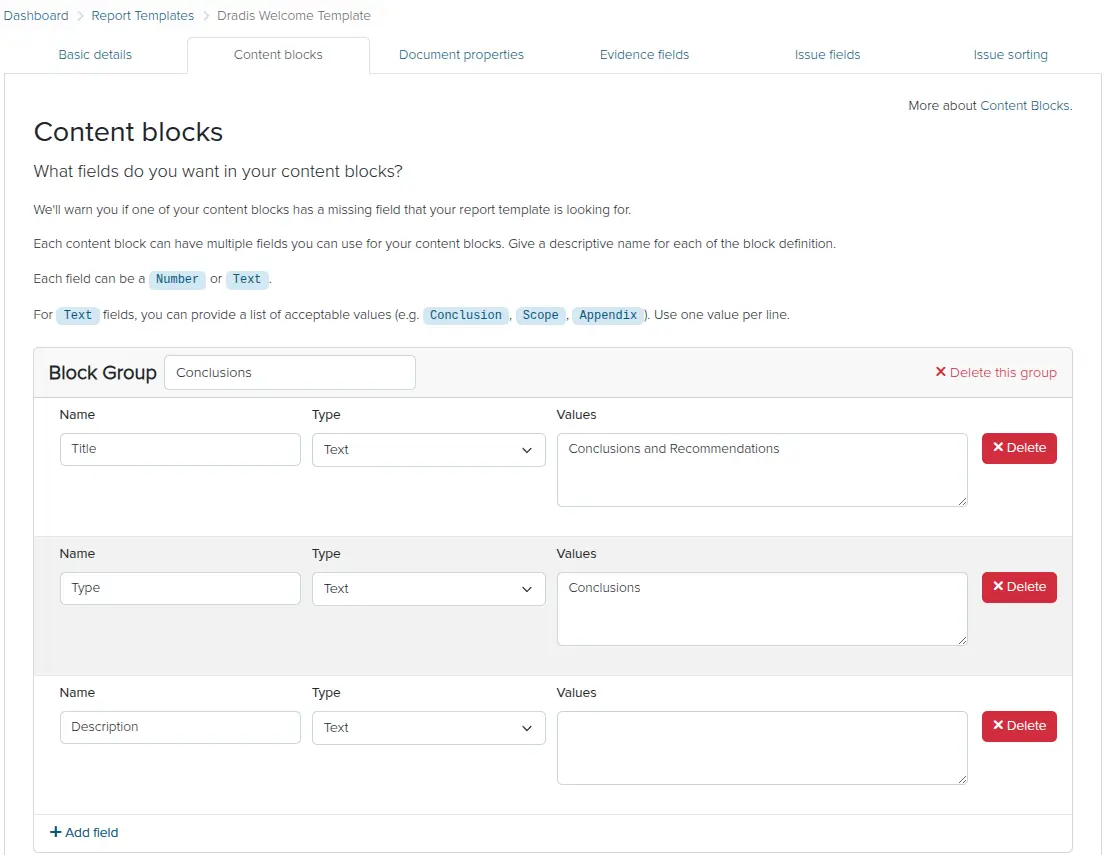The height and width of the screenshot is (855, 1107).
Task: Open the Basic details tab
Action: click(95, 54)
